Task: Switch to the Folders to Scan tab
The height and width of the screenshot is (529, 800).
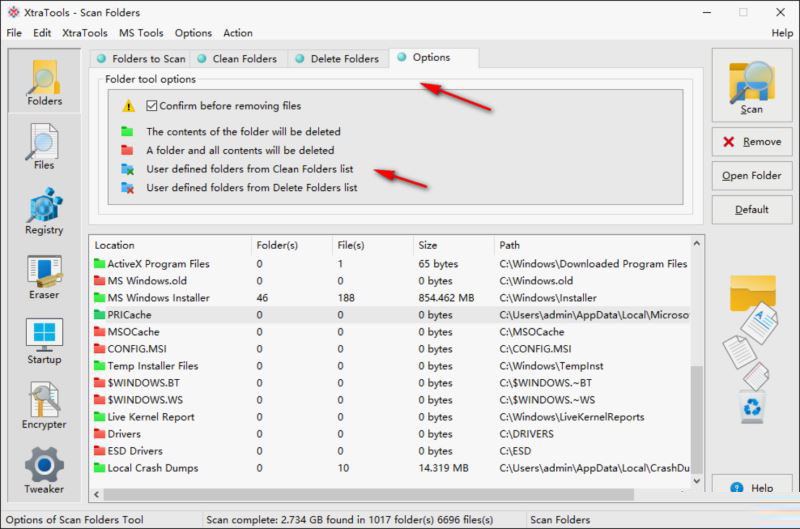Action: (141, 59)
